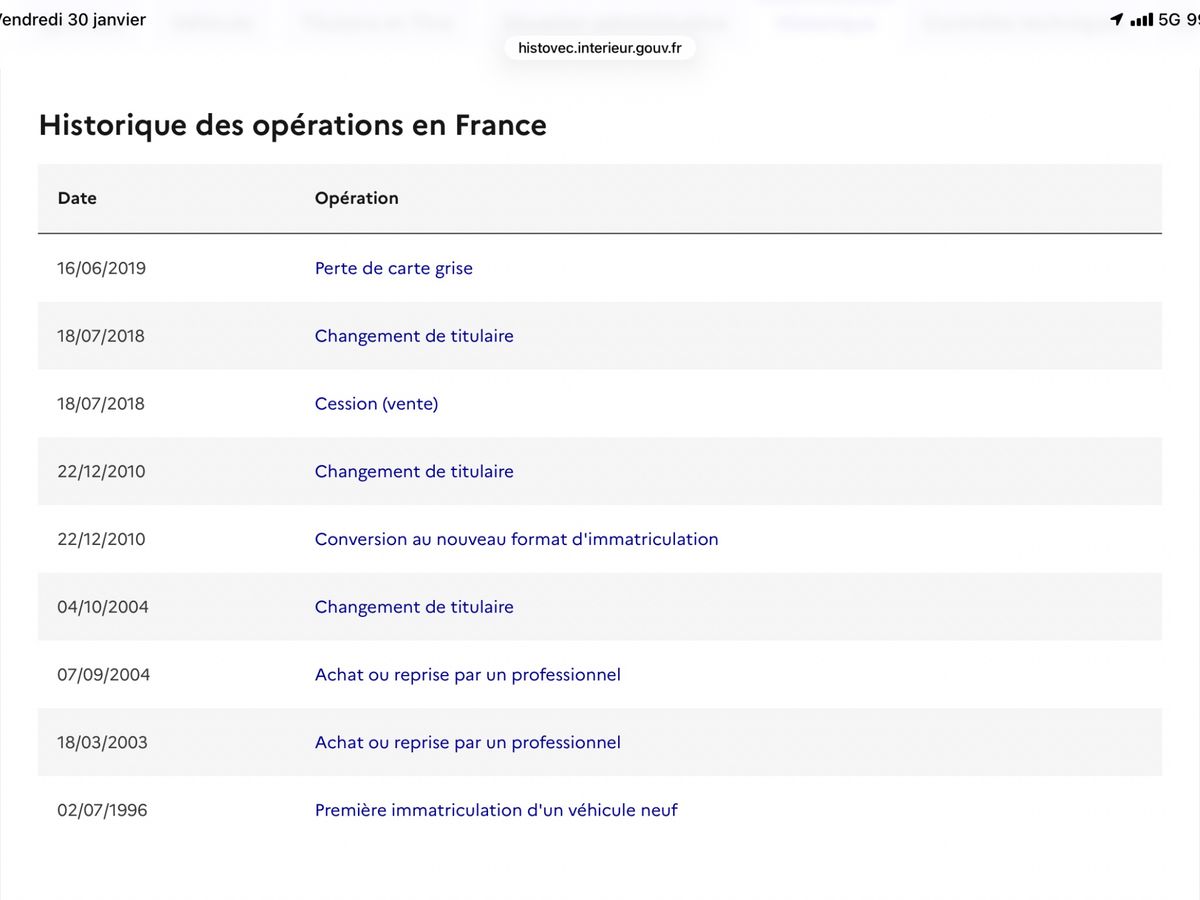Open Première immatriculation d'un véhicule neuf
This screenshot has height=900, width=1200.
pos(496,810)
